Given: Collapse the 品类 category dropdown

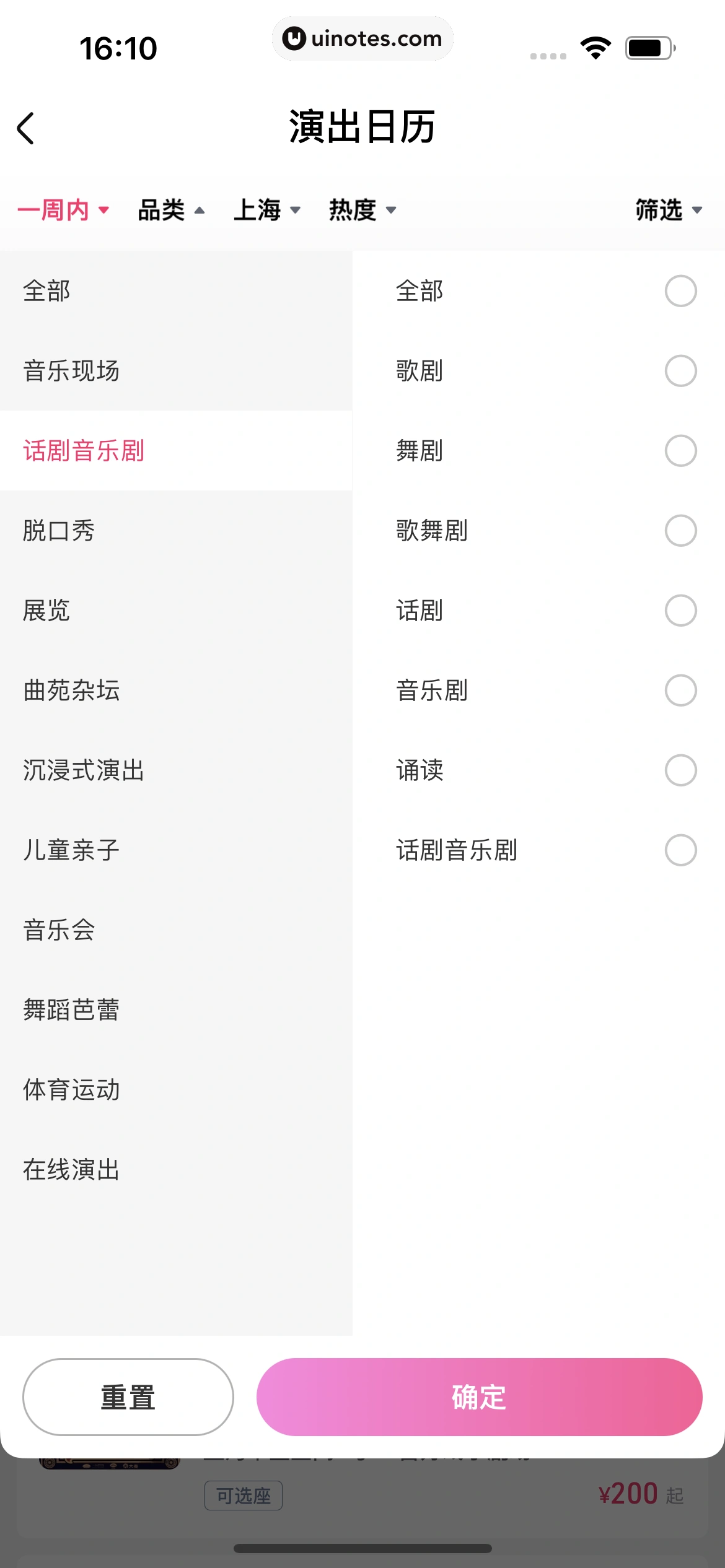Looking at the screenshot, I should 171,210.
